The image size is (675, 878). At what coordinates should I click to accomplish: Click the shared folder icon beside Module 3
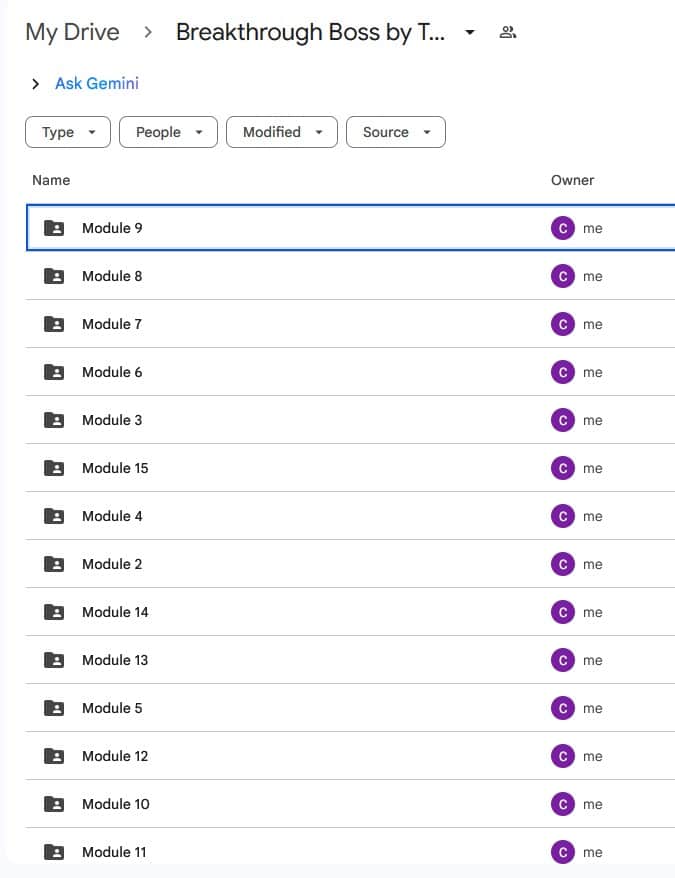click(x=54, y=420)
